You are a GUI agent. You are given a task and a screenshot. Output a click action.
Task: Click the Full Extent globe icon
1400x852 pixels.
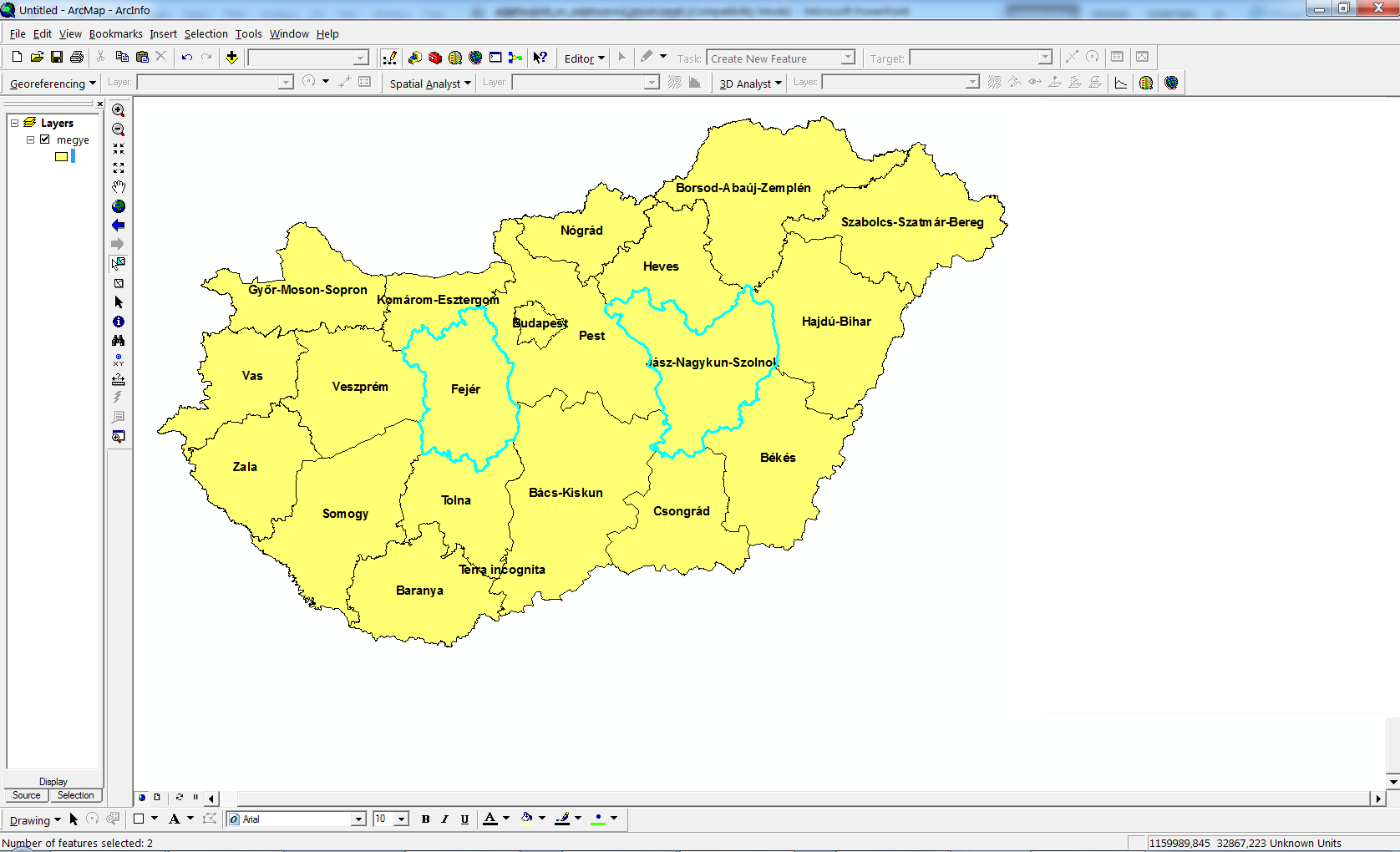click(x=119, y=206)
